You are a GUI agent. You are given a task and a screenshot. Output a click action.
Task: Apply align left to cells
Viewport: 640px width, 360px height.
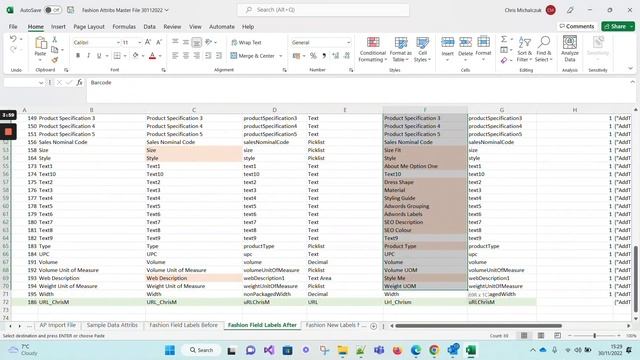click(x=175, y=56)
